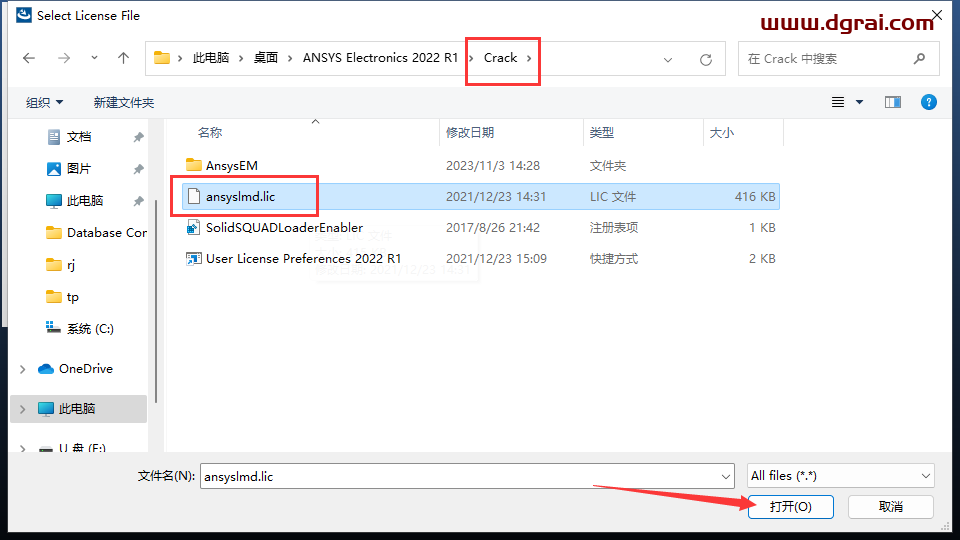Select ANSYS Electronics 2022 R1 breadcrumb
The image size is (960, 540).
[x=380, y=58]
